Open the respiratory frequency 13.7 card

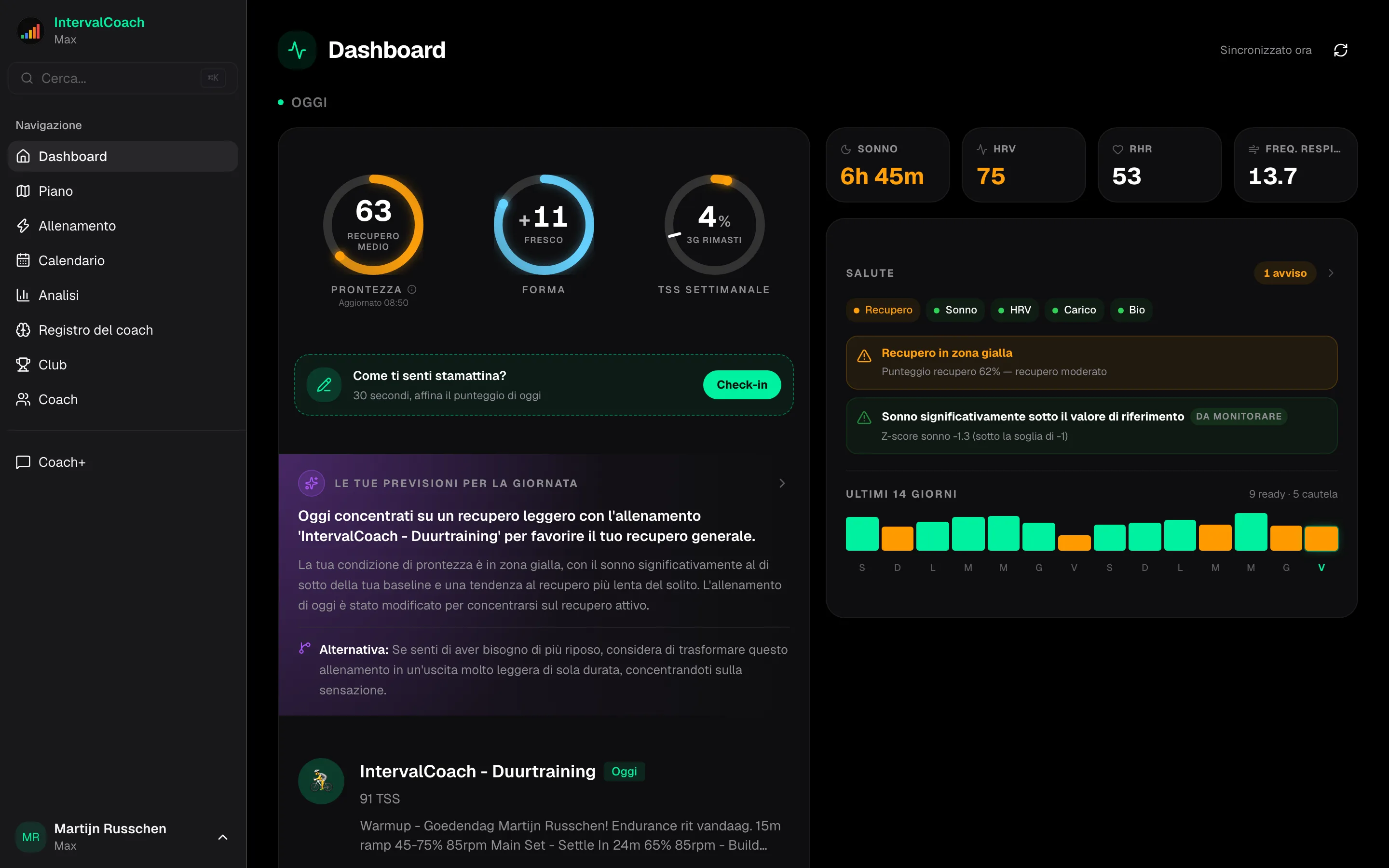1295,165
